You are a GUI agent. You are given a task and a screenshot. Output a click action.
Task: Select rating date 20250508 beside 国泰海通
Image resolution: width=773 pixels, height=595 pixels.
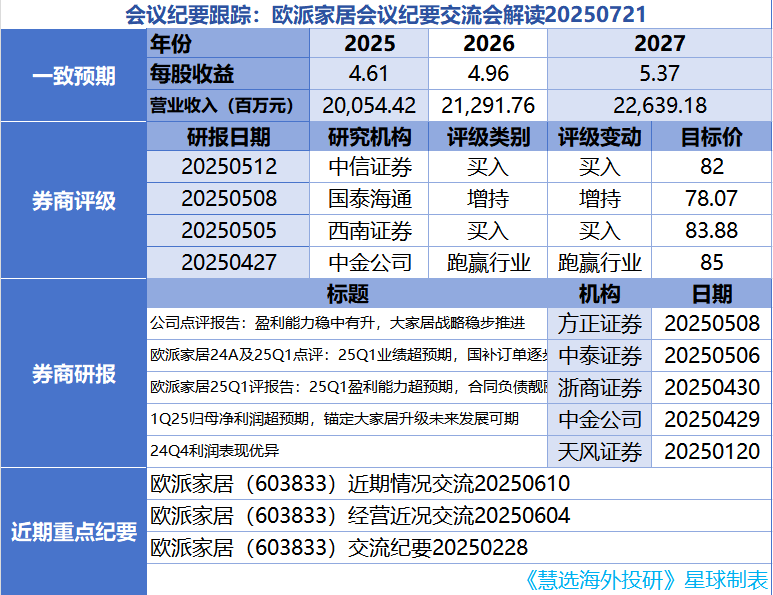pyautogui.click(x=228, y=199)
